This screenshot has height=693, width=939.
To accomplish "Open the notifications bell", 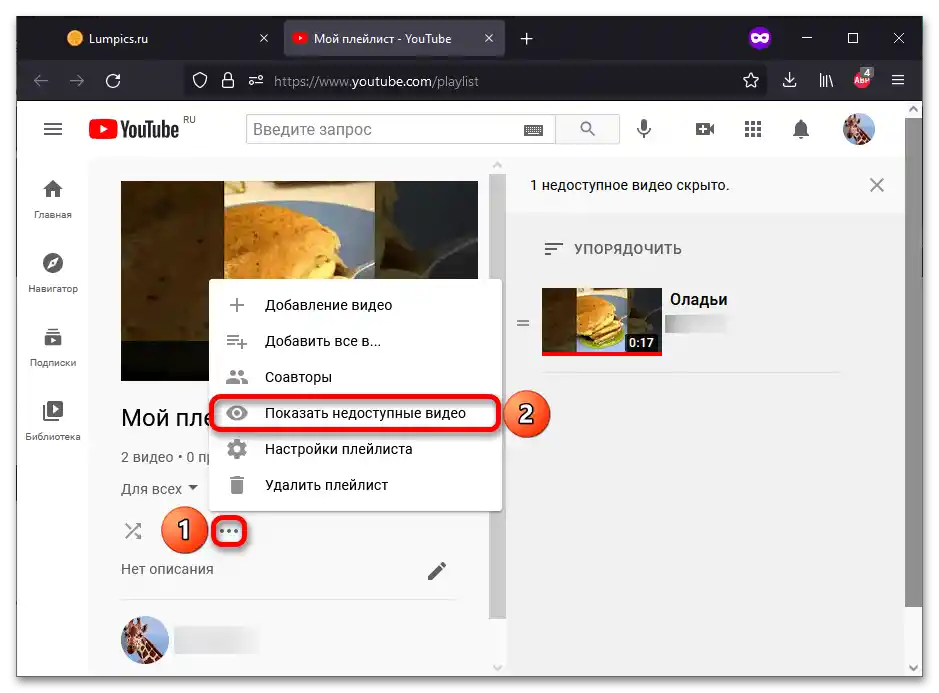I will (x=801, y=129).
